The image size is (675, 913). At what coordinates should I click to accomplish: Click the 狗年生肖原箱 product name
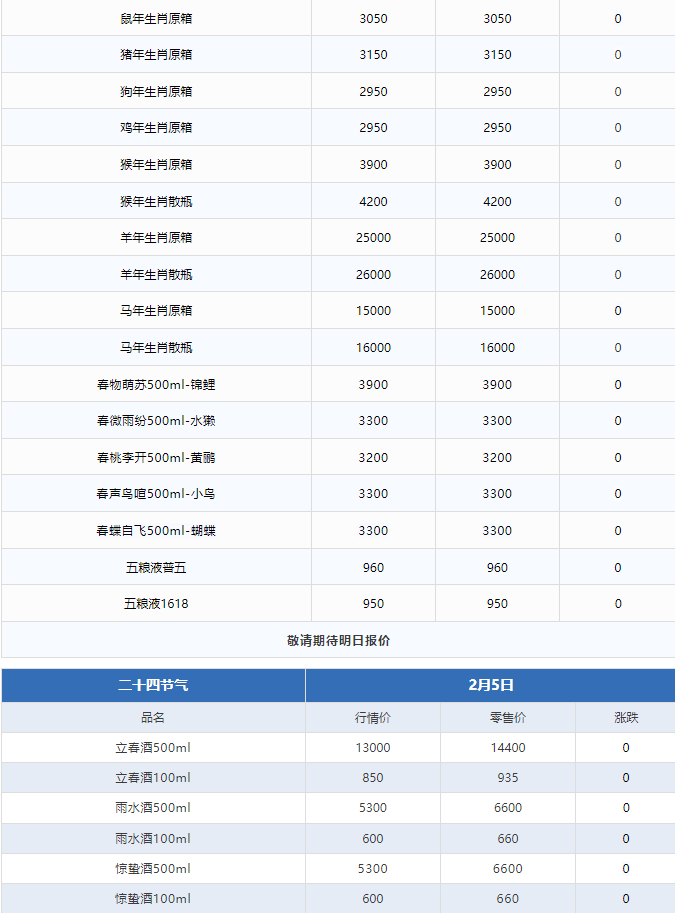(x=156, y=91)
